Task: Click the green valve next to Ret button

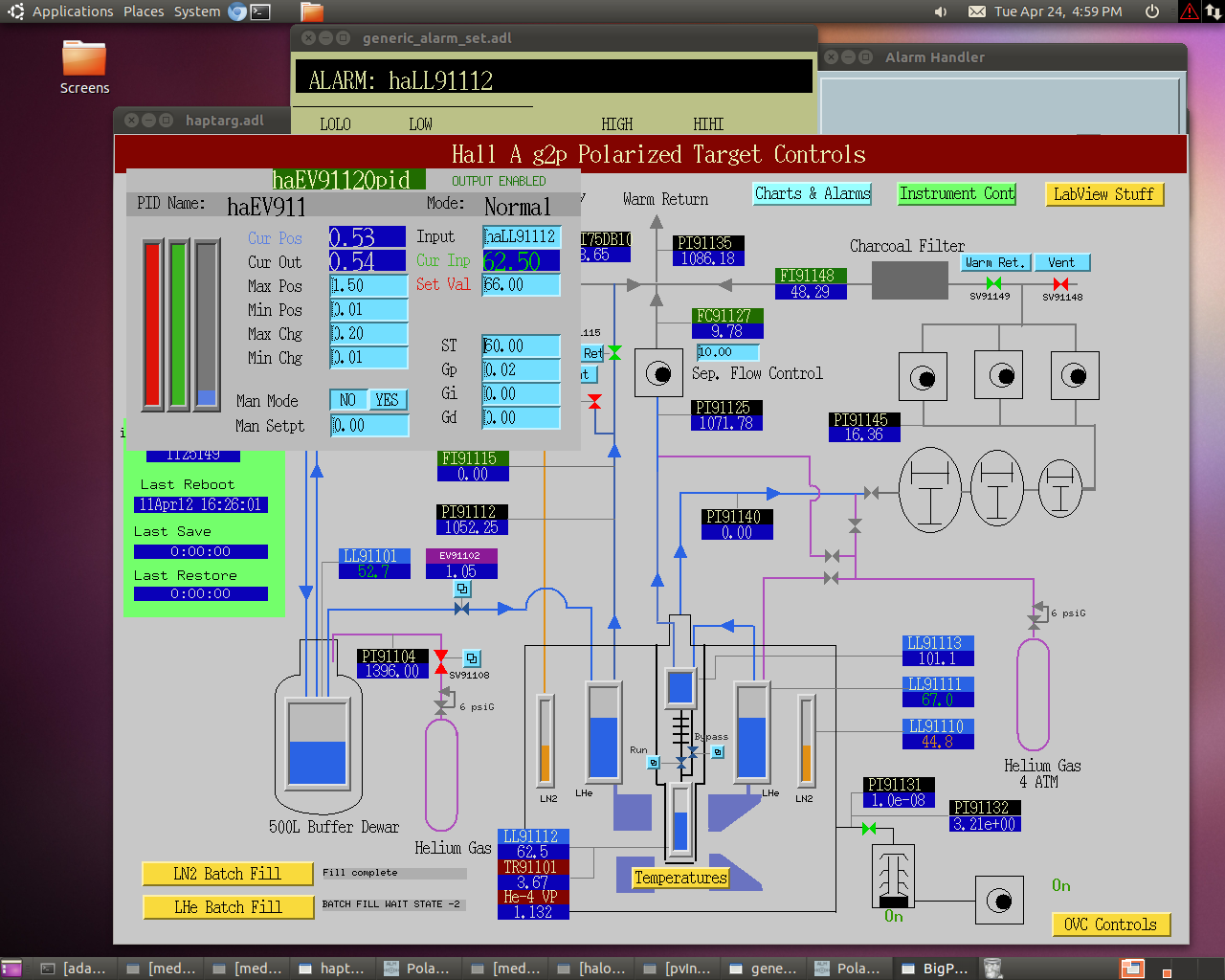Action: click(x=614, y=353)
